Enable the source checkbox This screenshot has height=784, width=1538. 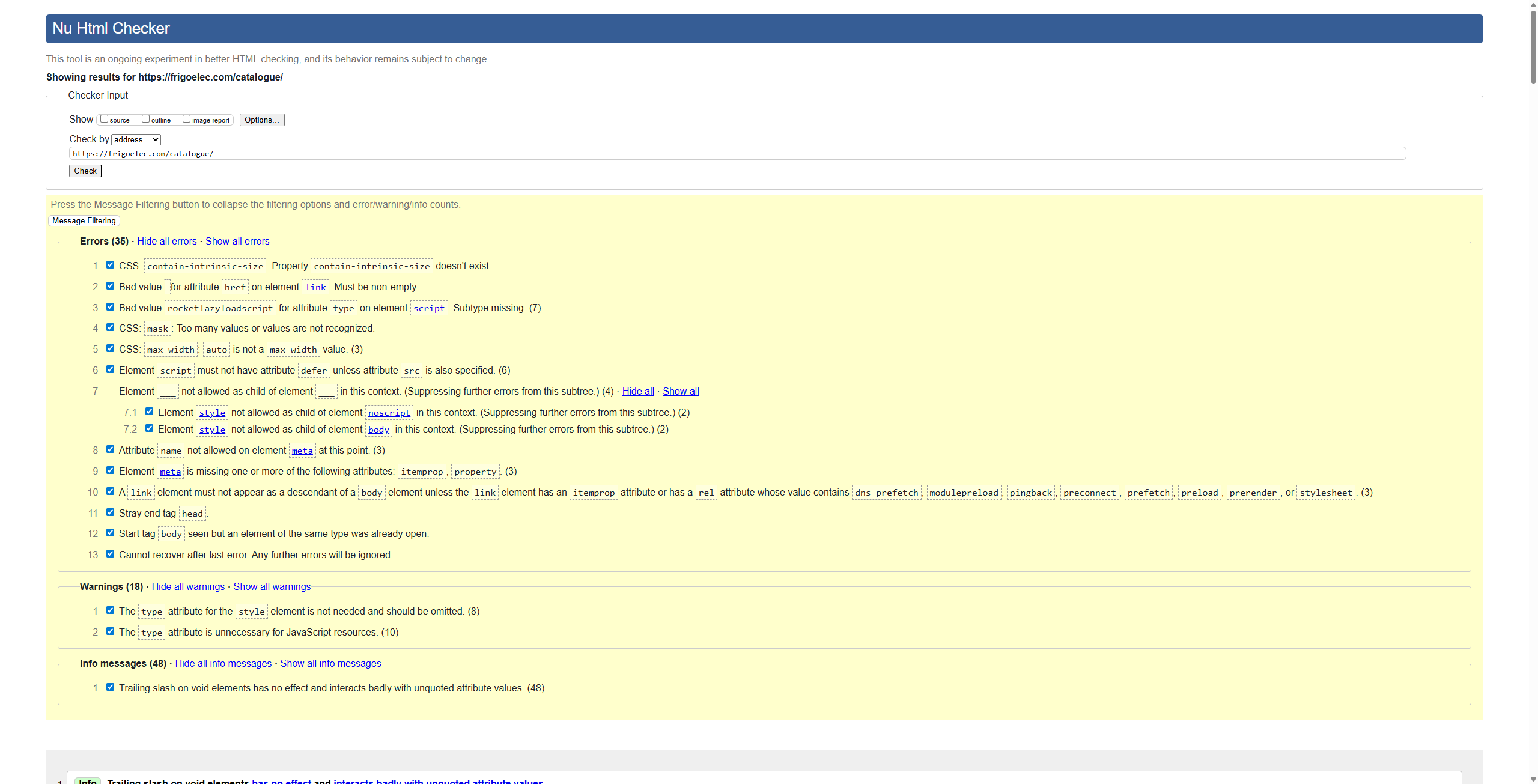click(x=105, y=118)
